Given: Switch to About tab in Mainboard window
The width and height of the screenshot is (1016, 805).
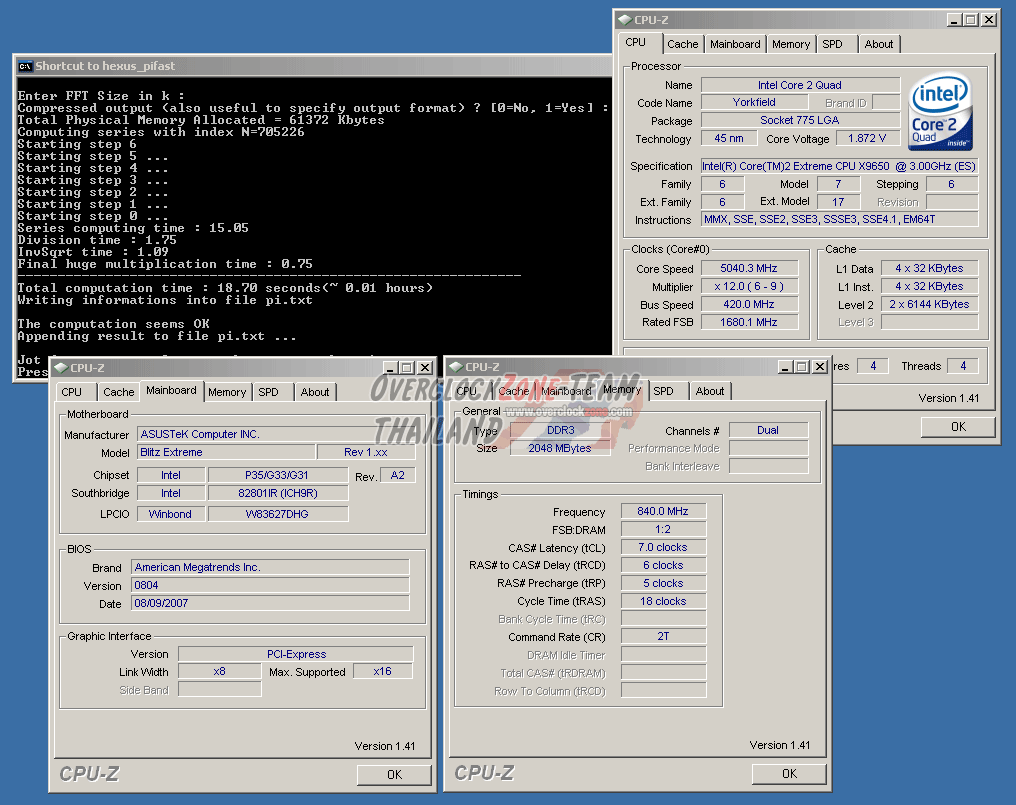Looking at the screenshot, I should [x=315, y=392].
